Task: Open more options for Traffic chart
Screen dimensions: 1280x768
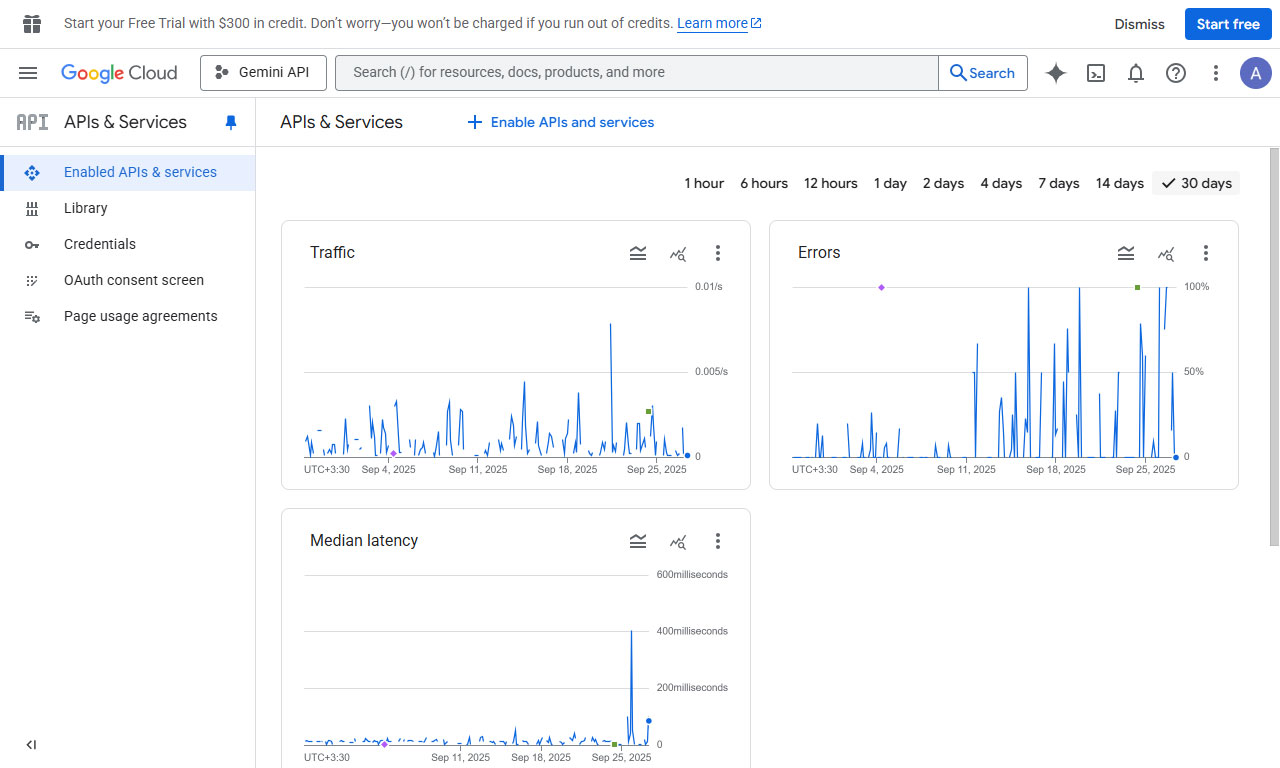Action: coord(718,253)
